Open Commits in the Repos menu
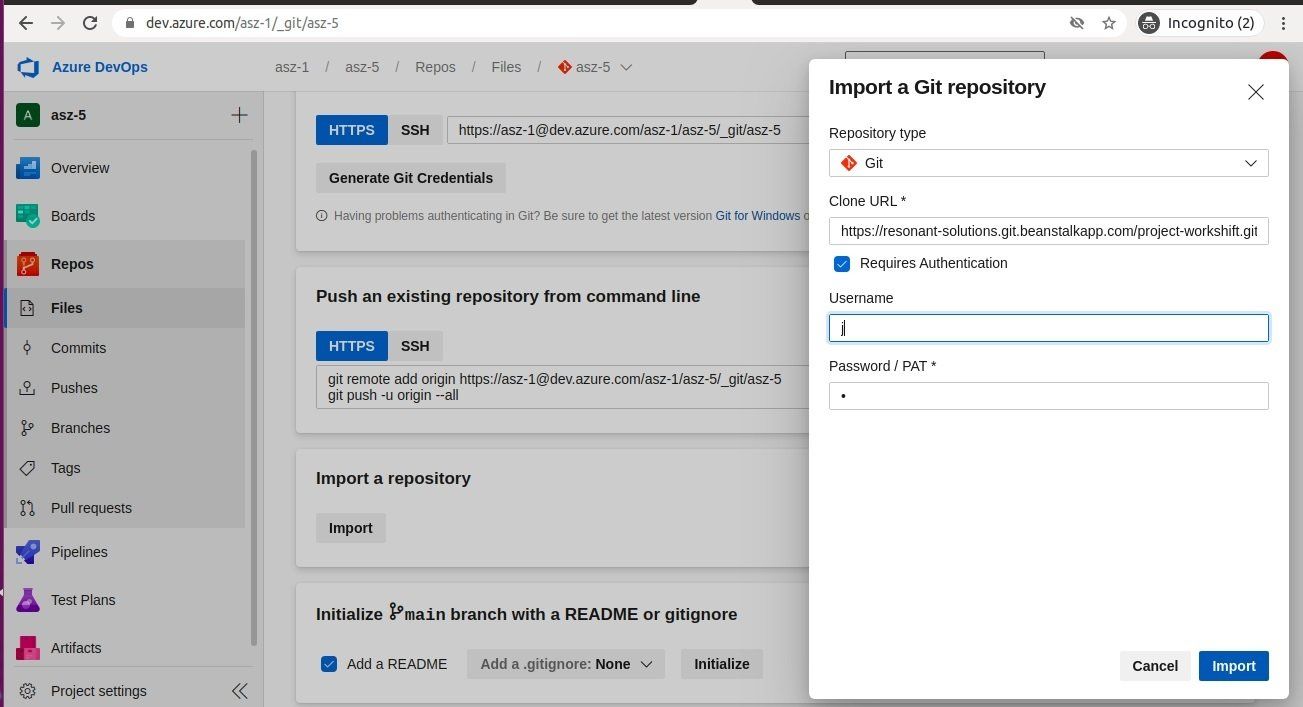The image size is (1303, 707). pos(78,348)
